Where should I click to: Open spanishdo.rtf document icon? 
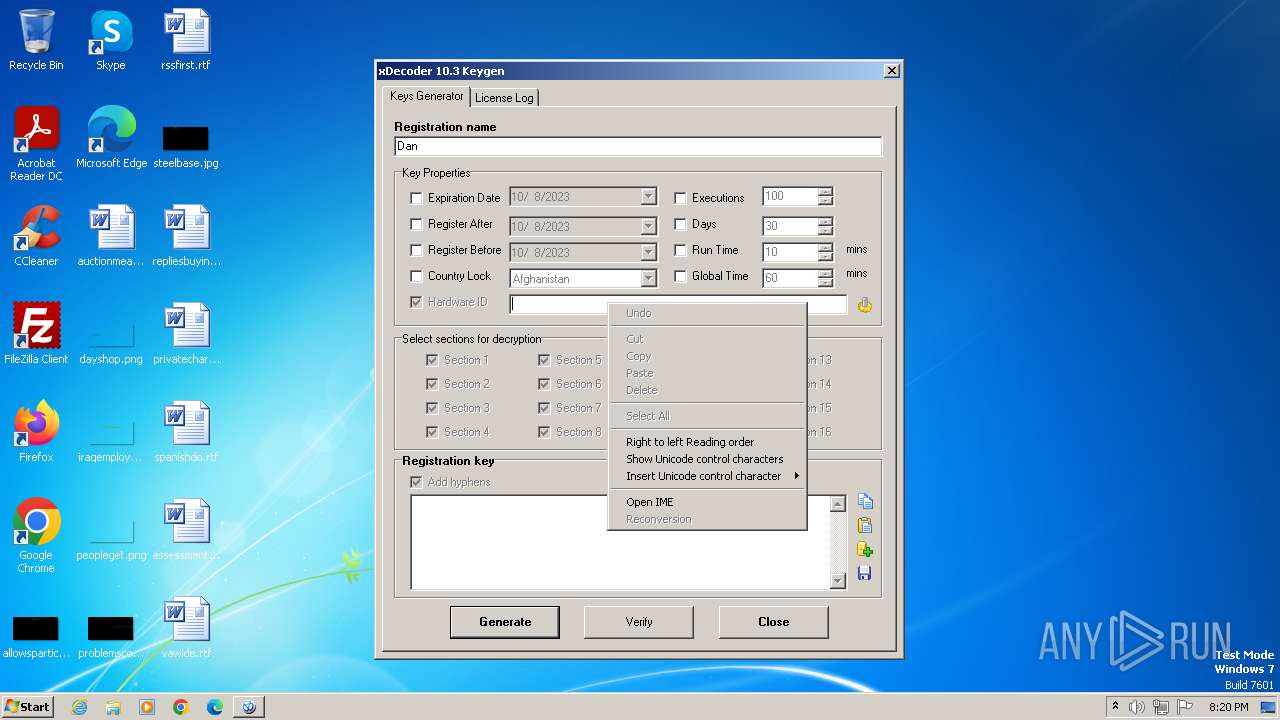click(x=186, y=432)
